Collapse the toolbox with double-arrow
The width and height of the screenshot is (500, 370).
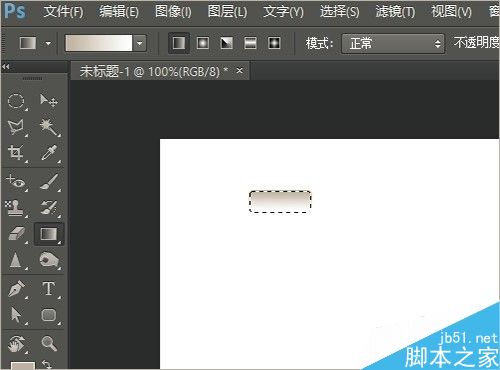6,67
